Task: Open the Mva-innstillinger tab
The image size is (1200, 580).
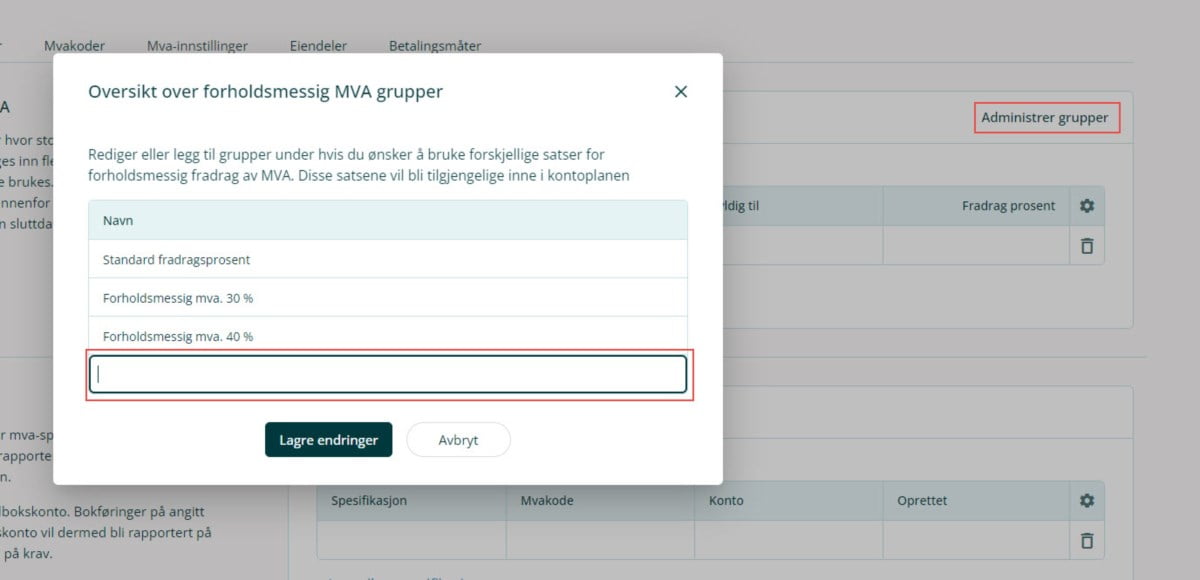Action: coord(197,45)
